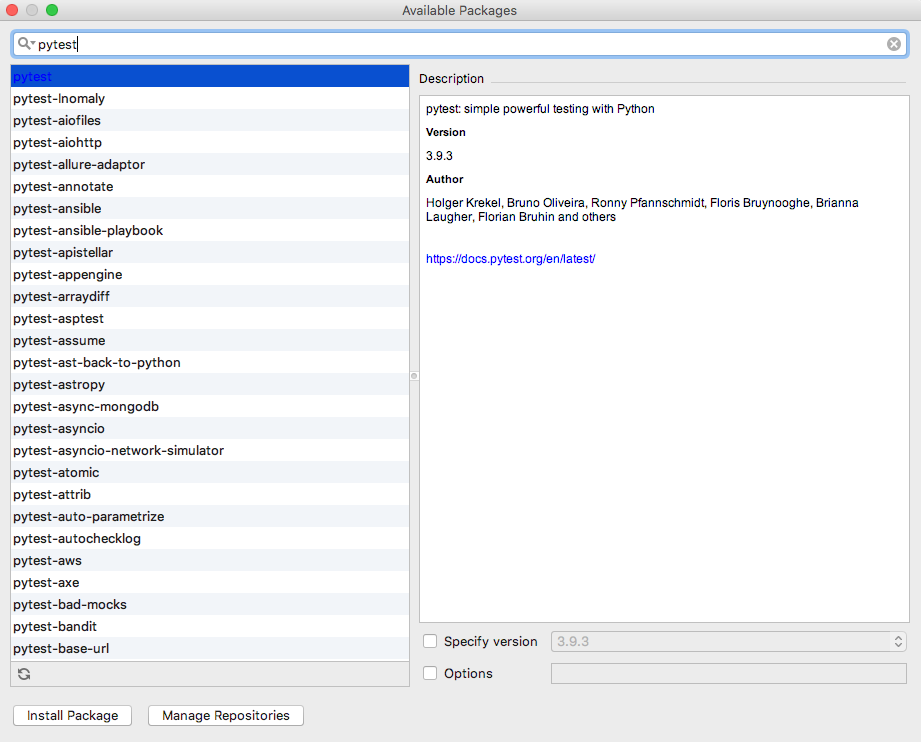Viewport: 921px width, 742px height.
Task: Select pytest-auto-parametrize in the list
Action: click(210, 517)
